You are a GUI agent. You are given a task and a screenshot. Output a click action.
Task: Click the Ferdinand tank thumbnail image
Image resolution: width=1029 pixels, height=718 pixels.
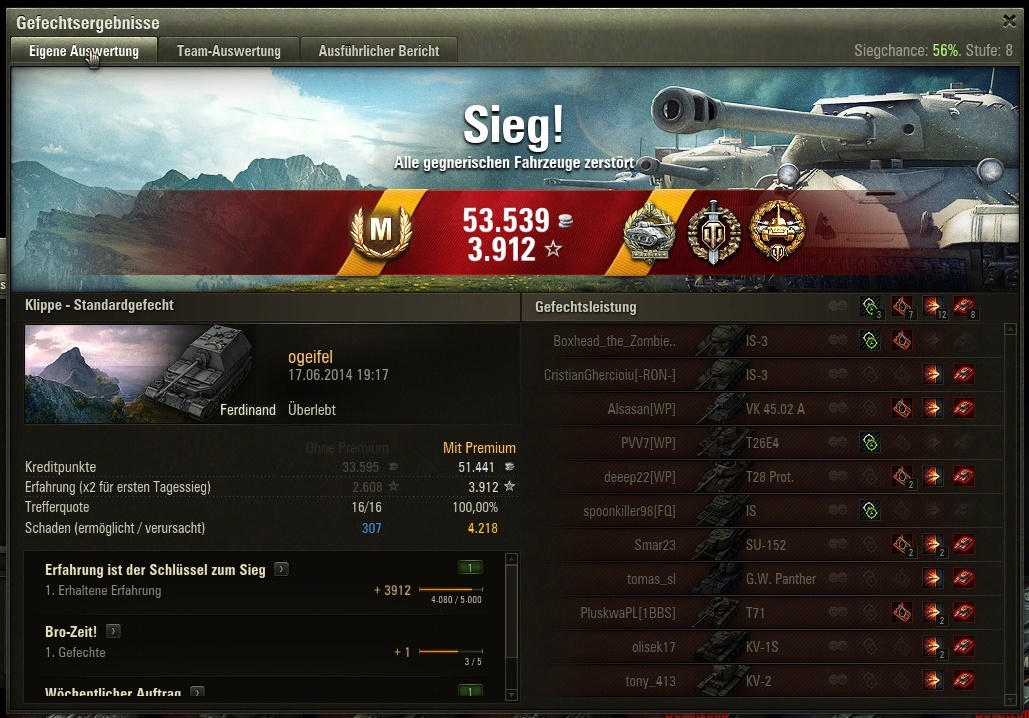140,374
